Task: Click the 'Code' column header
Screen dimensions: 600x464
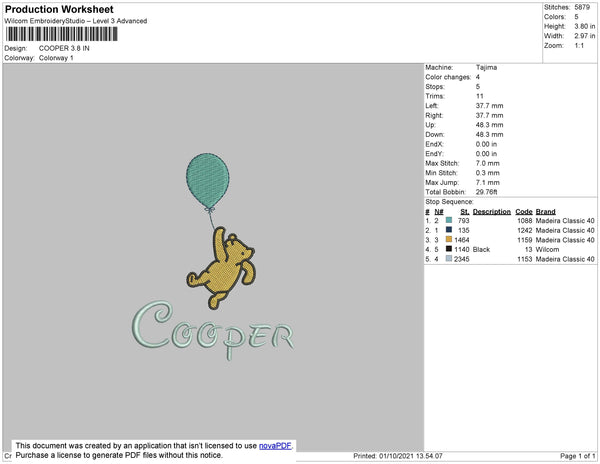Action: (524, 212)
